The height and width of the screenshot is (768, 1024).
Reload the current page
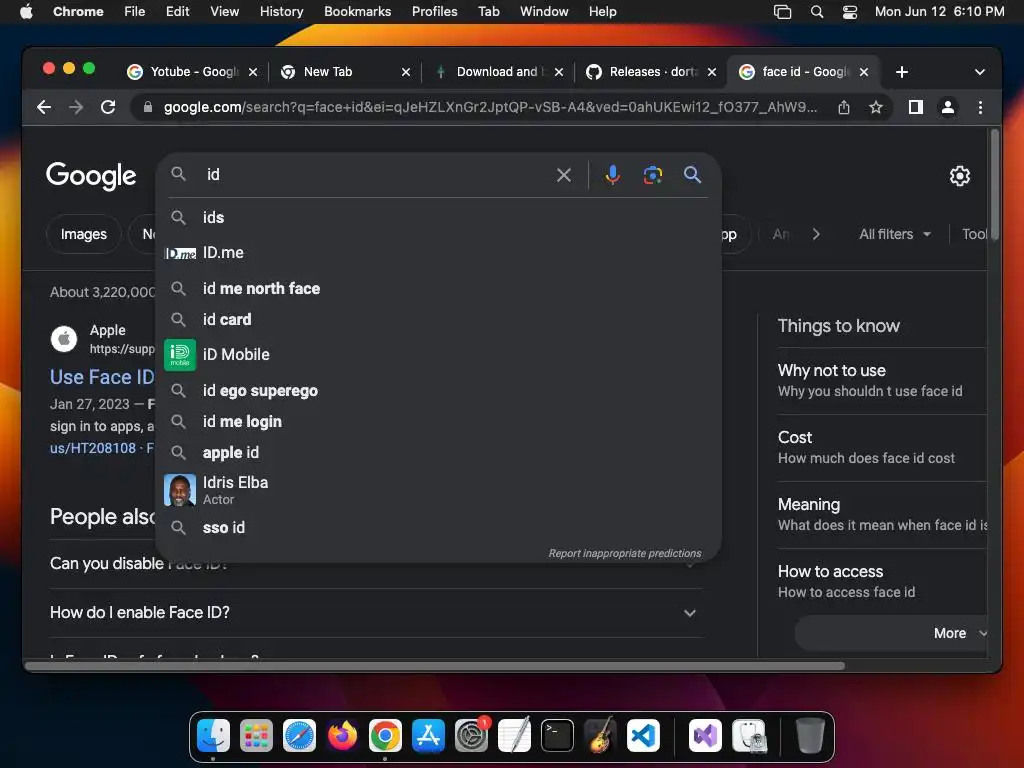(108, 107)
